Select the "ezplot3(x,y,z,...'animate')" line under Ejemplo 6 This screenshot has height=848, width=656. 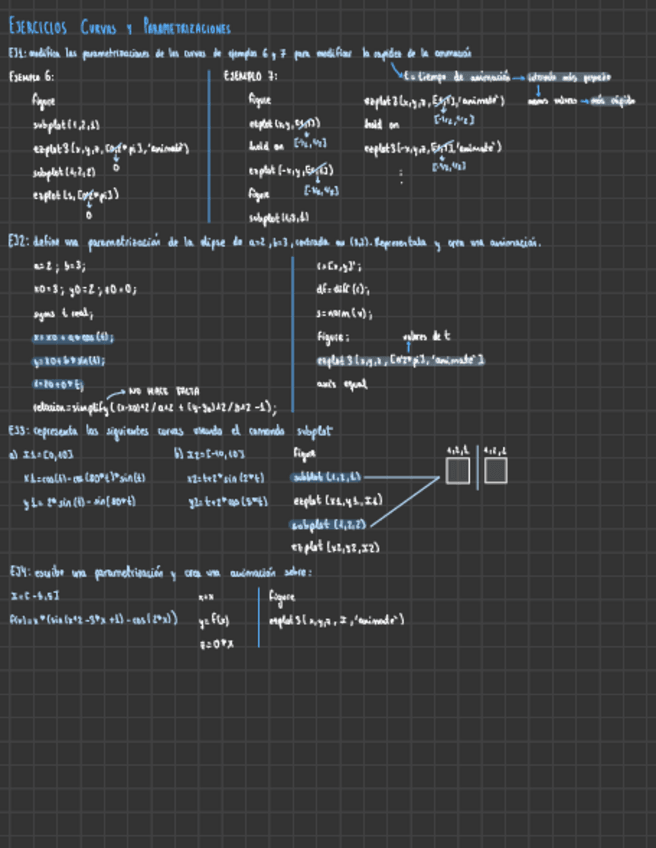point(110,149)
